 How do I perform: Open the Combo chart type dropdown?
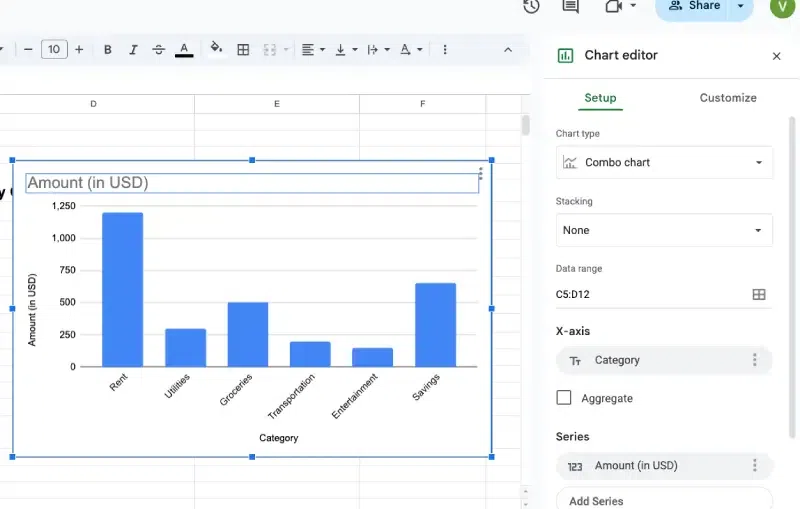click(664, 162)
